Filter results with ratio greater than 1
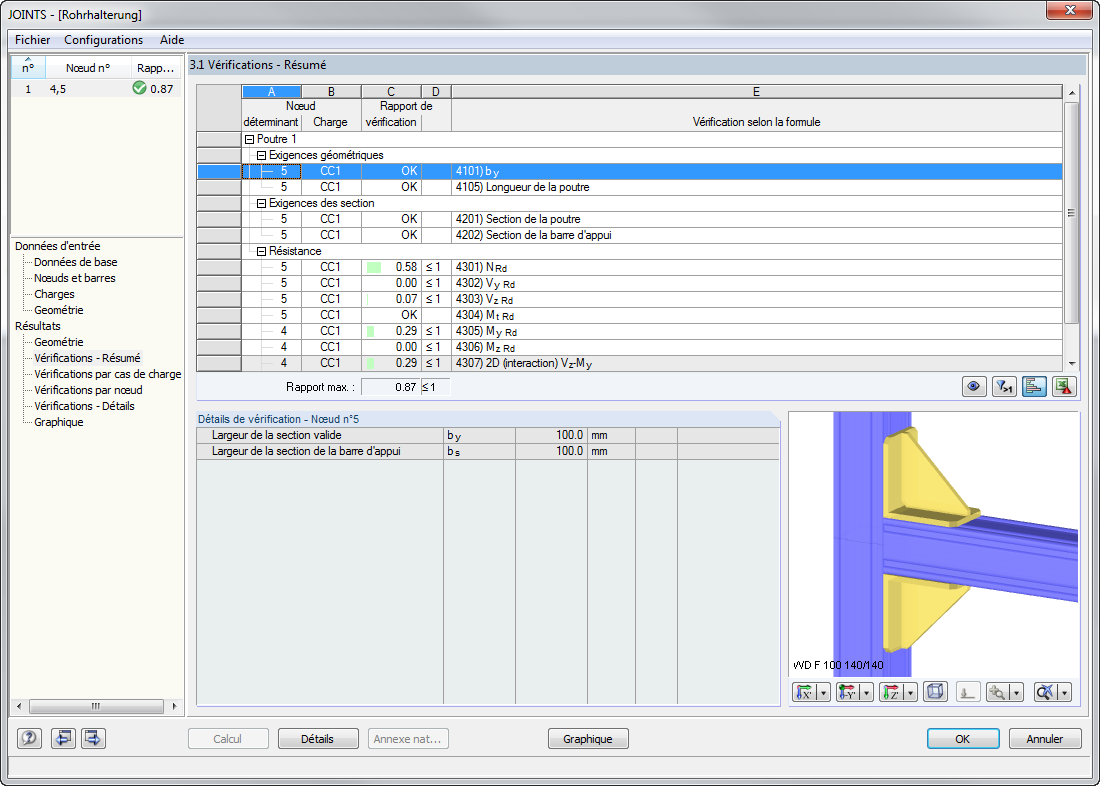Viewport: 1100px width, 786px height. point(1005,387)
